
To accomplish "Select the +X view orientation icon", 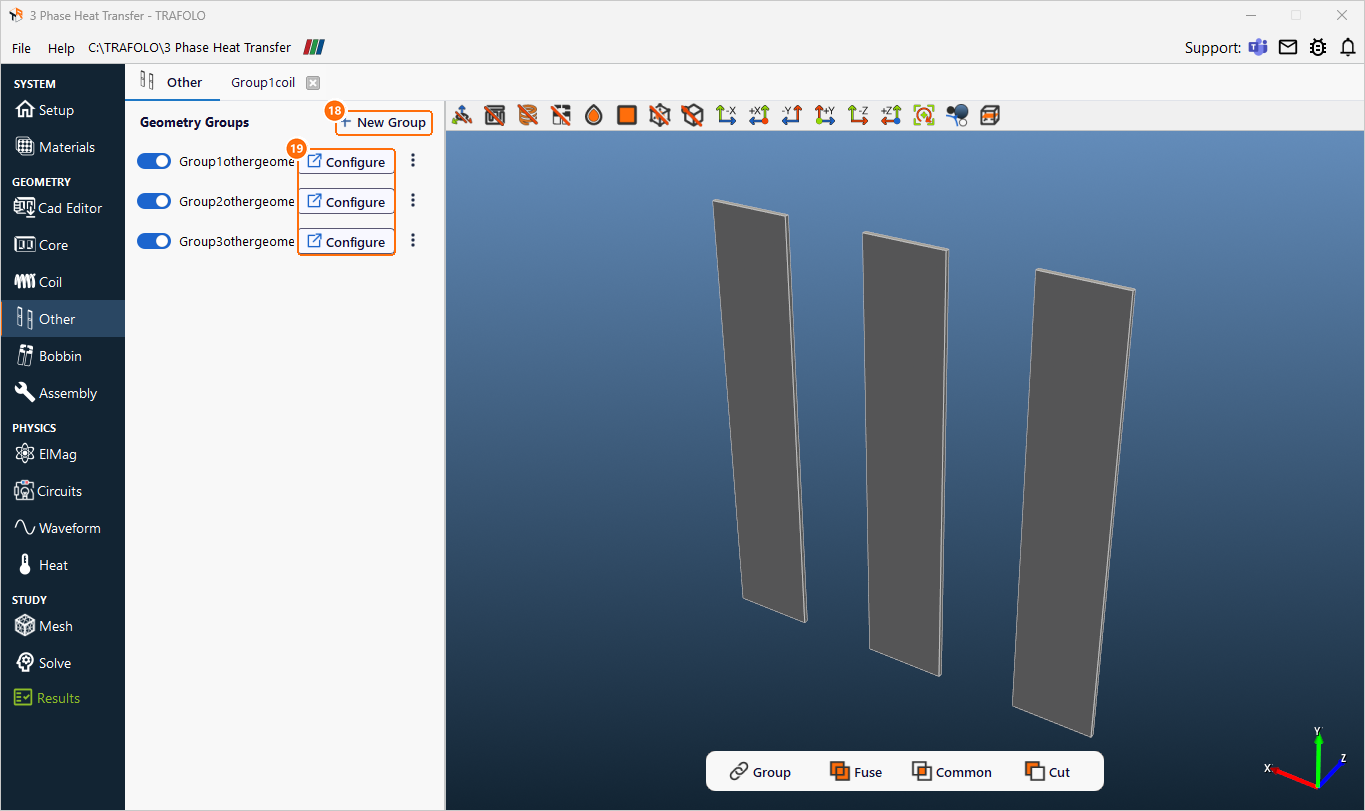I will tap(759, 115).
